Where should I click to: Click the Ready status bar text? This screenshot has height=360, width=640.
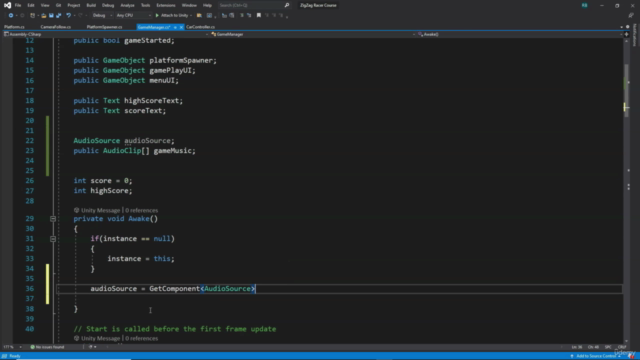tap(15, 356)
